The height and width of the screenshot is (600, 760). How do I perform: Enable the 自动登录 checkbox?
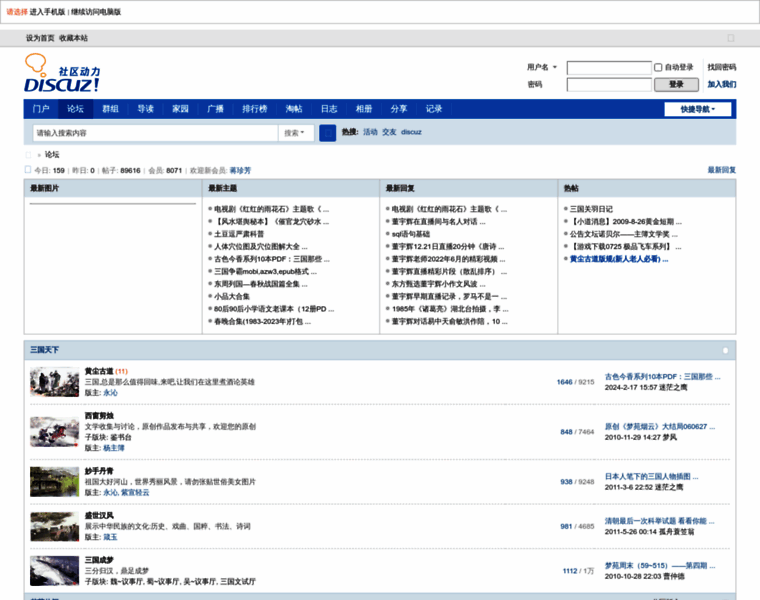tap(658, 67)
